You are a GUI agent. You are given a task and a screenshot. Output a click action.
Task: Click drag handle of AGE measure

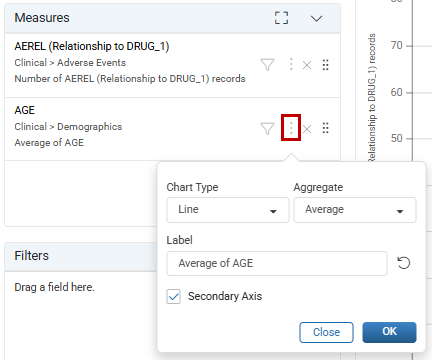pos(326,128)
